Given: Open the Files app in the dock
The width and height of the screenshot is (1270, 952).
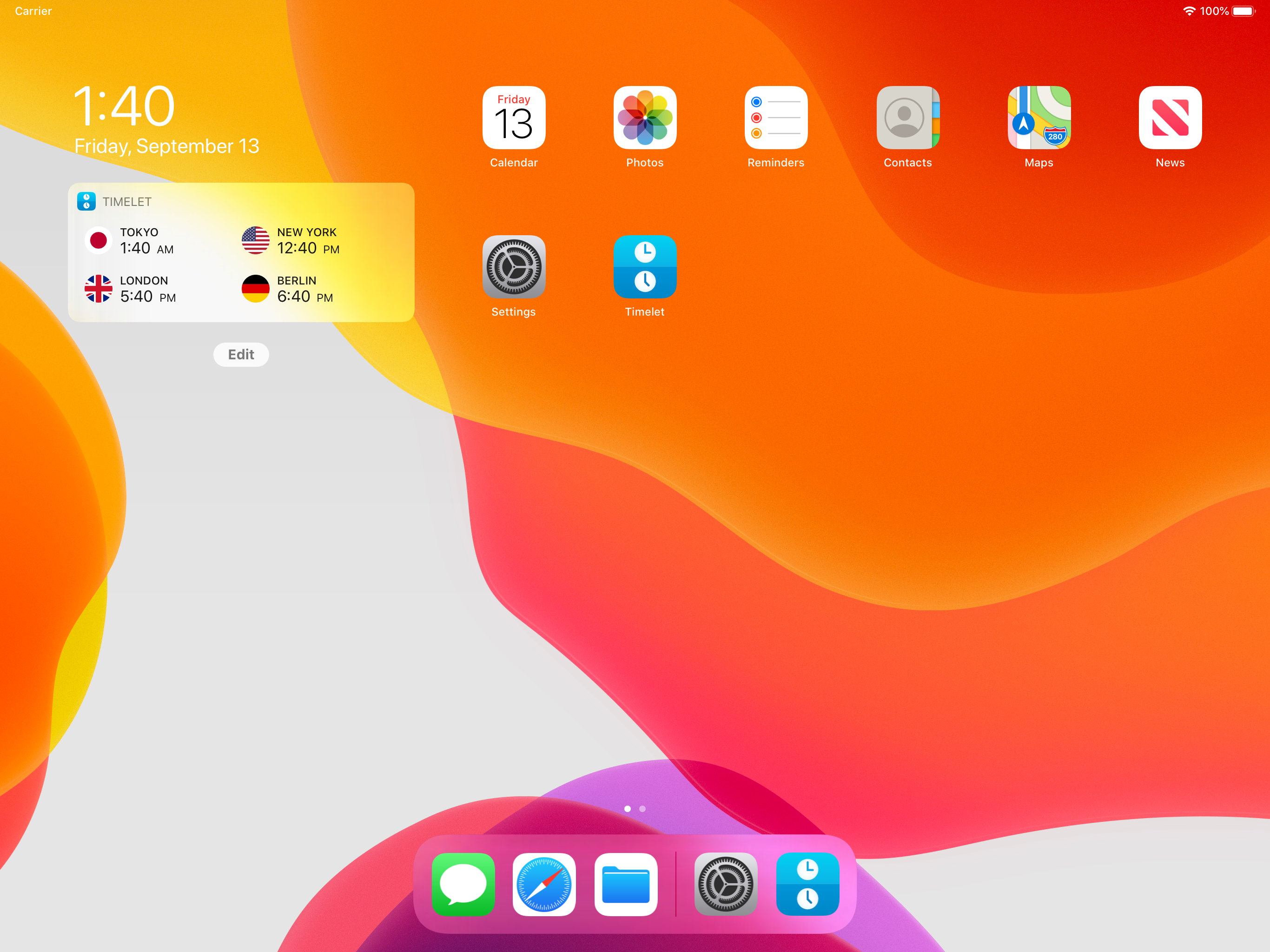Looking at the screenshot, I should click(x=626, y=884).
